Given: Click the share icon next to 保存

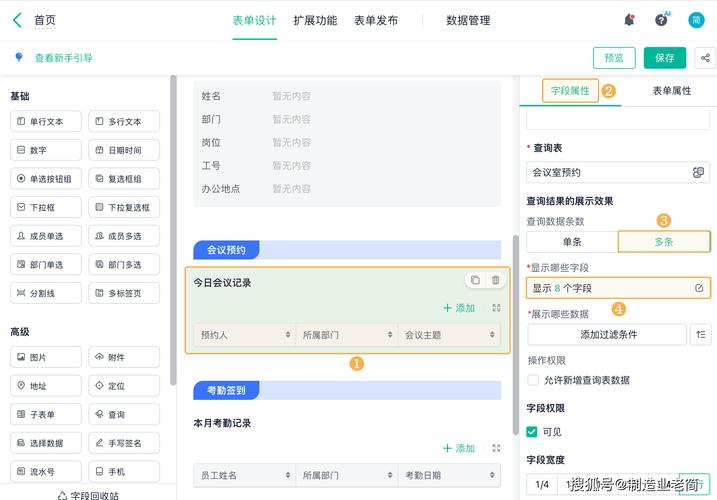Looking at the screenshot, I should click(705, 58).
